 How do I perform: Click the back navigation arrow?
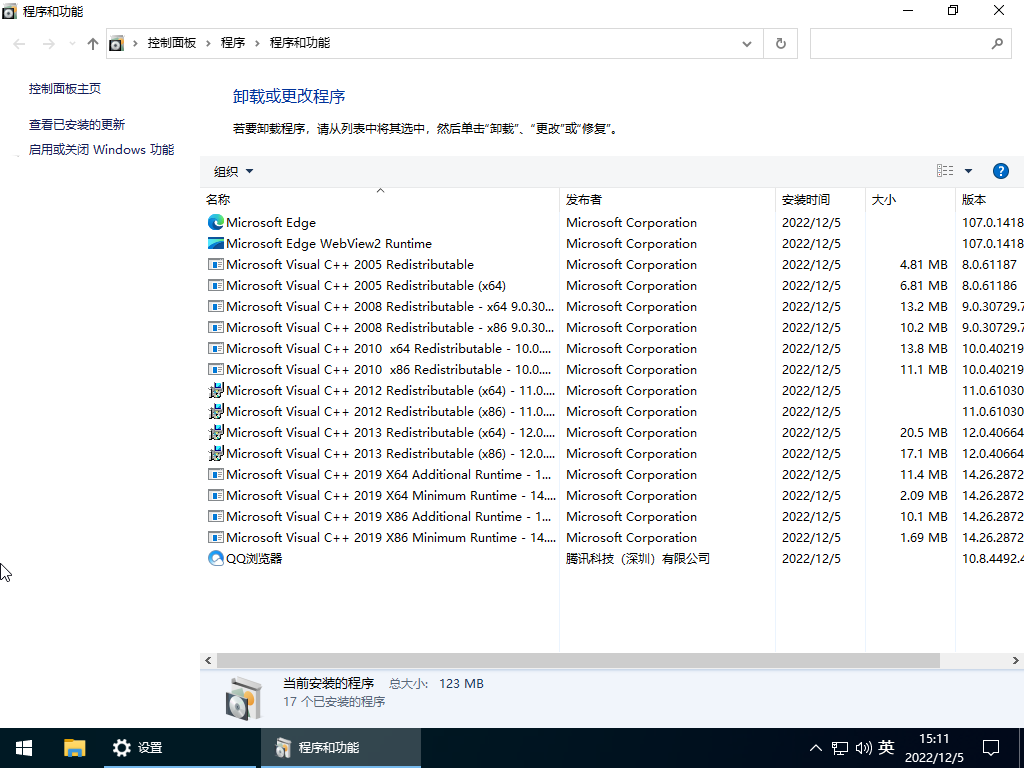(19, 44)
